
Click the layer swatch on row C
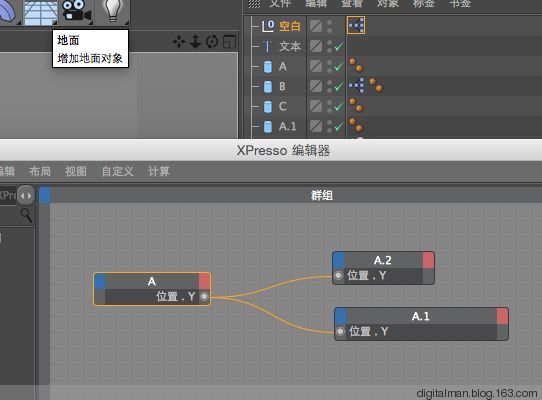[316, 106]
